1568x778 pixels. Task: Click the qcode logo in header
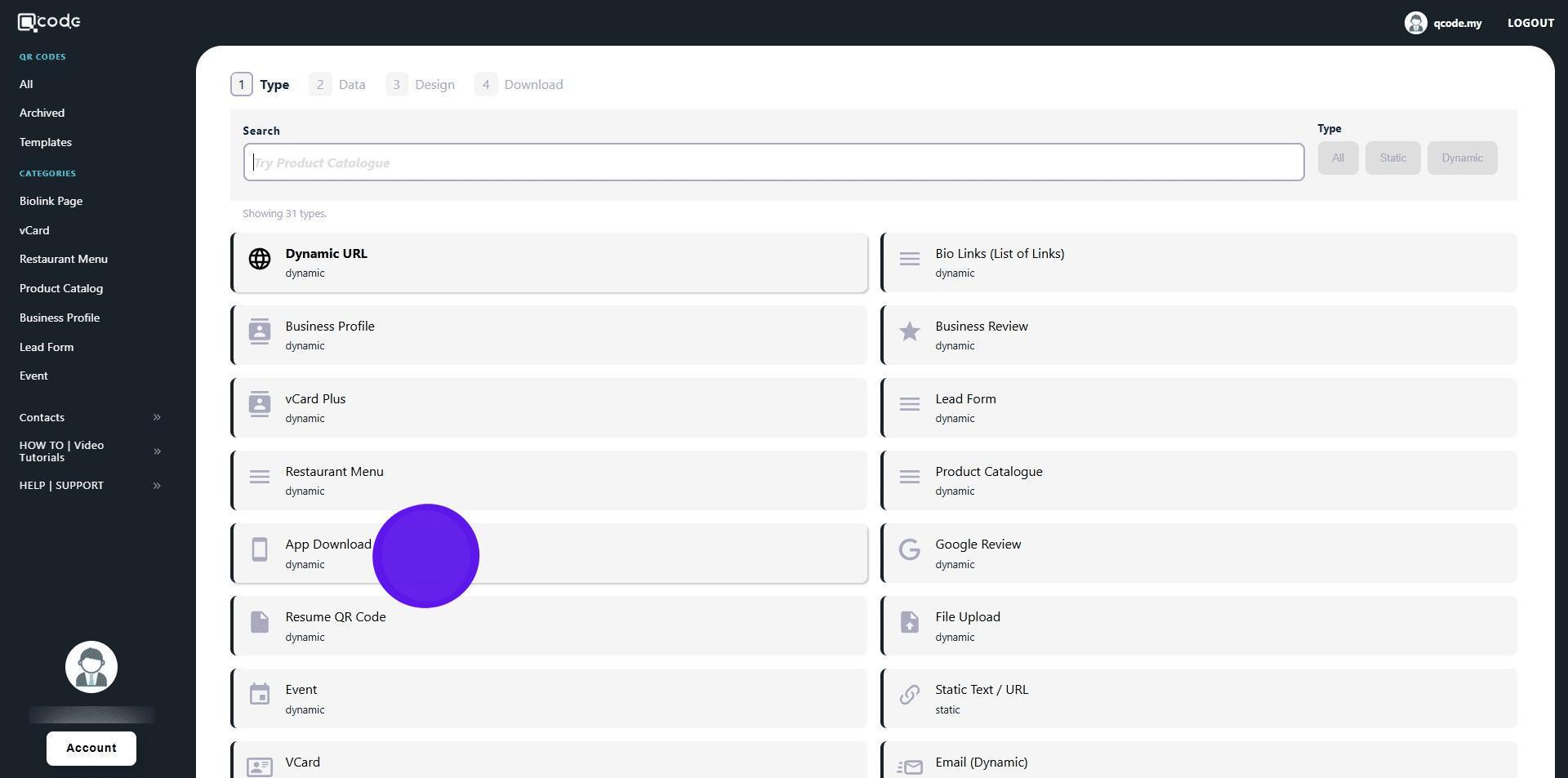pyautogui.click(x=49, y=22)
